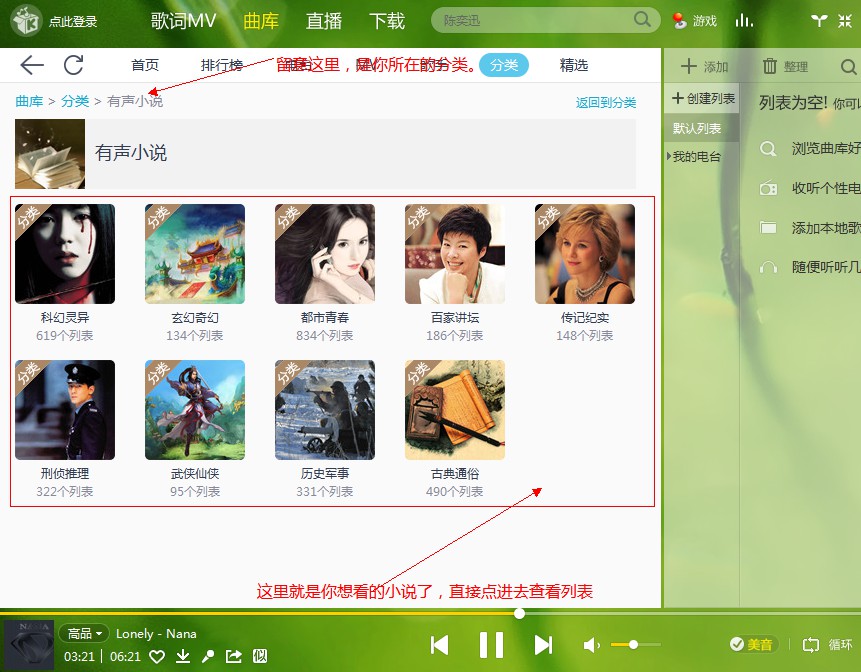Screen dimensions: 861x672
Task: Open the 排行榜 rankings tab
Action: 222,65
